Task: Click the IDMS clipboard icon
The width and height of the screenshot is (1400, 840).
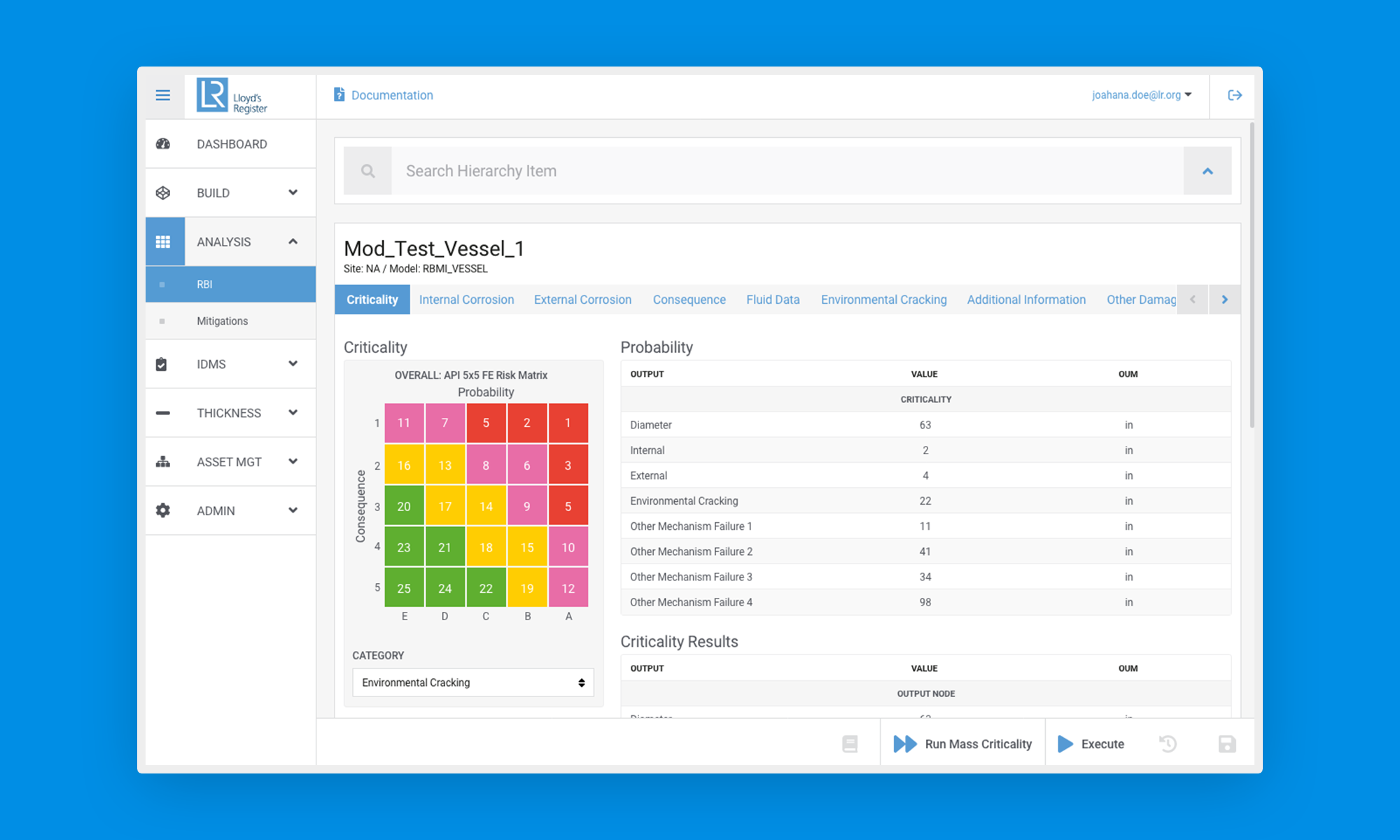Action: pos(162,364)
